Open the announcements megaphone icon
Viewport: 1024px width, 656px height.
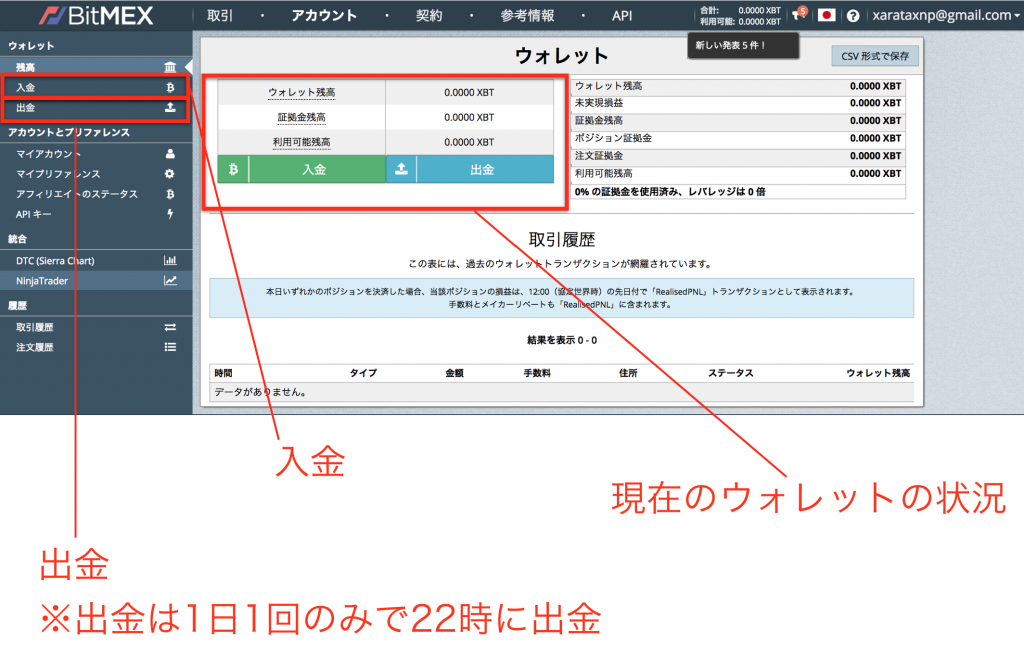(x=797, y=15)
